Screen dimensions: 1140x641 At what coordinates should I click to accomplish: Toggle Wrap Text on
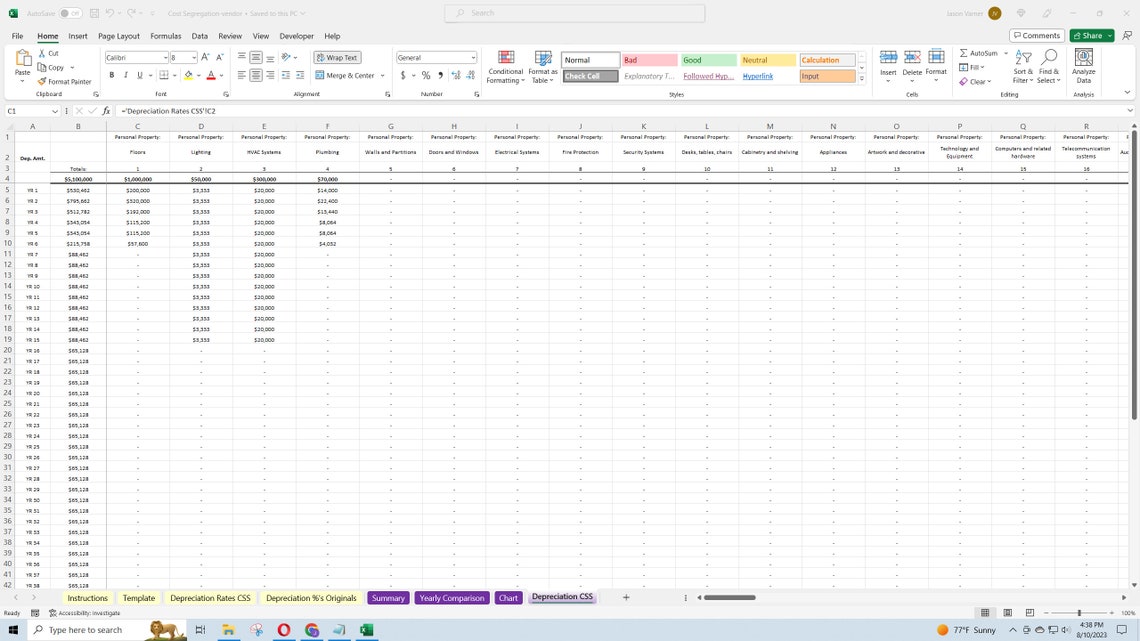click(x=337, y=57)
